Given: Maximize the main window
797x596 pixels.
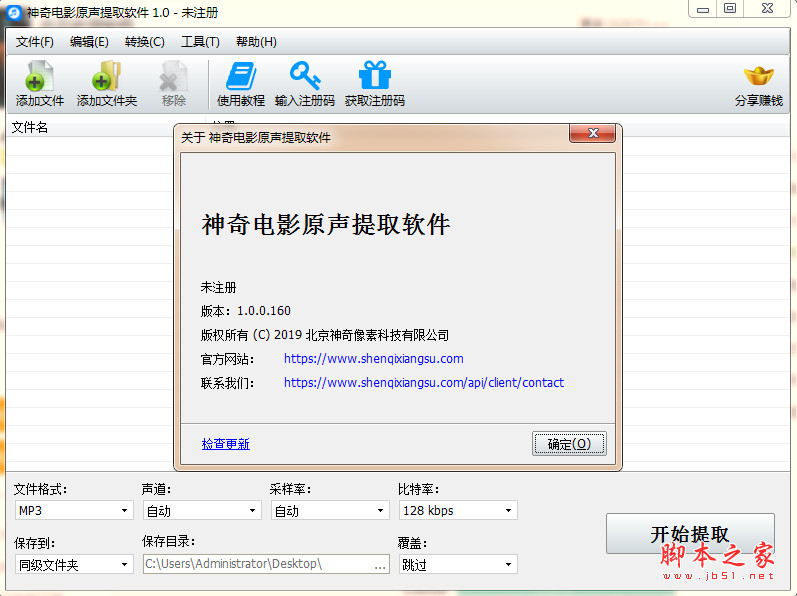Looking at the screenshot, I should (730, 9).
